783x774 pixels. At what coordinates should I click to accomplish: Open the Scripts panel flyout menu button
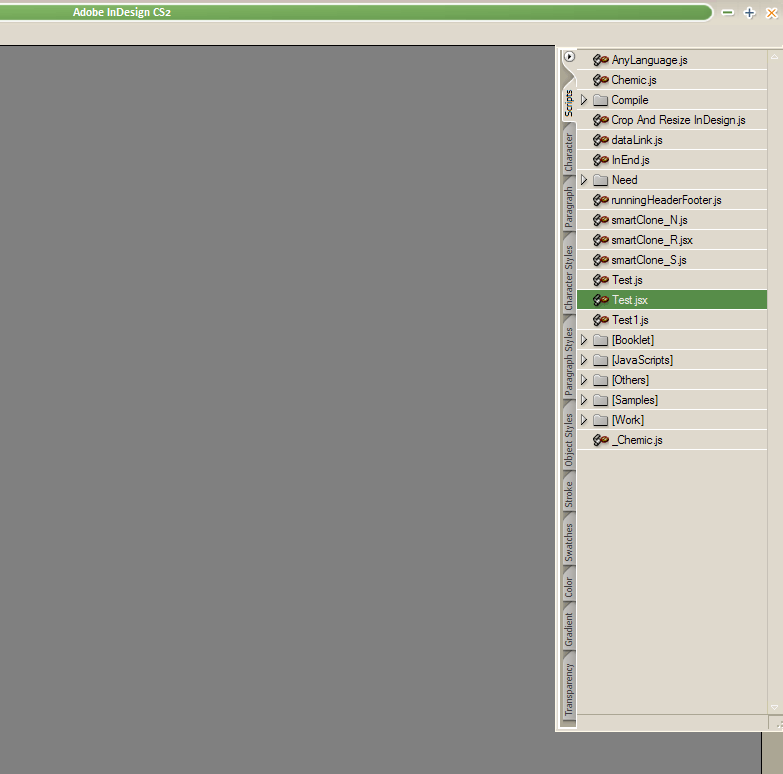[569, 57]
